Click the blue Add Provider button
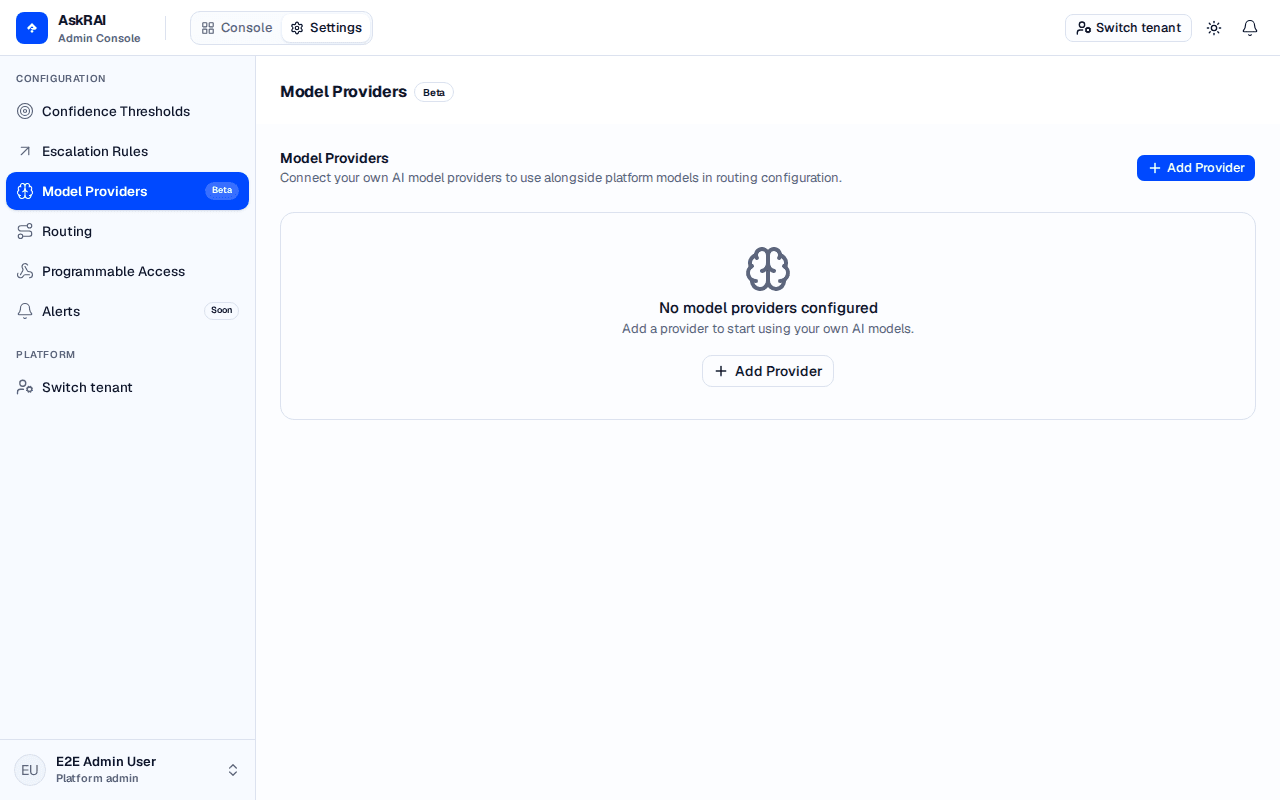This screenshot has width=1280, height=800. [x=1196, y=168]
